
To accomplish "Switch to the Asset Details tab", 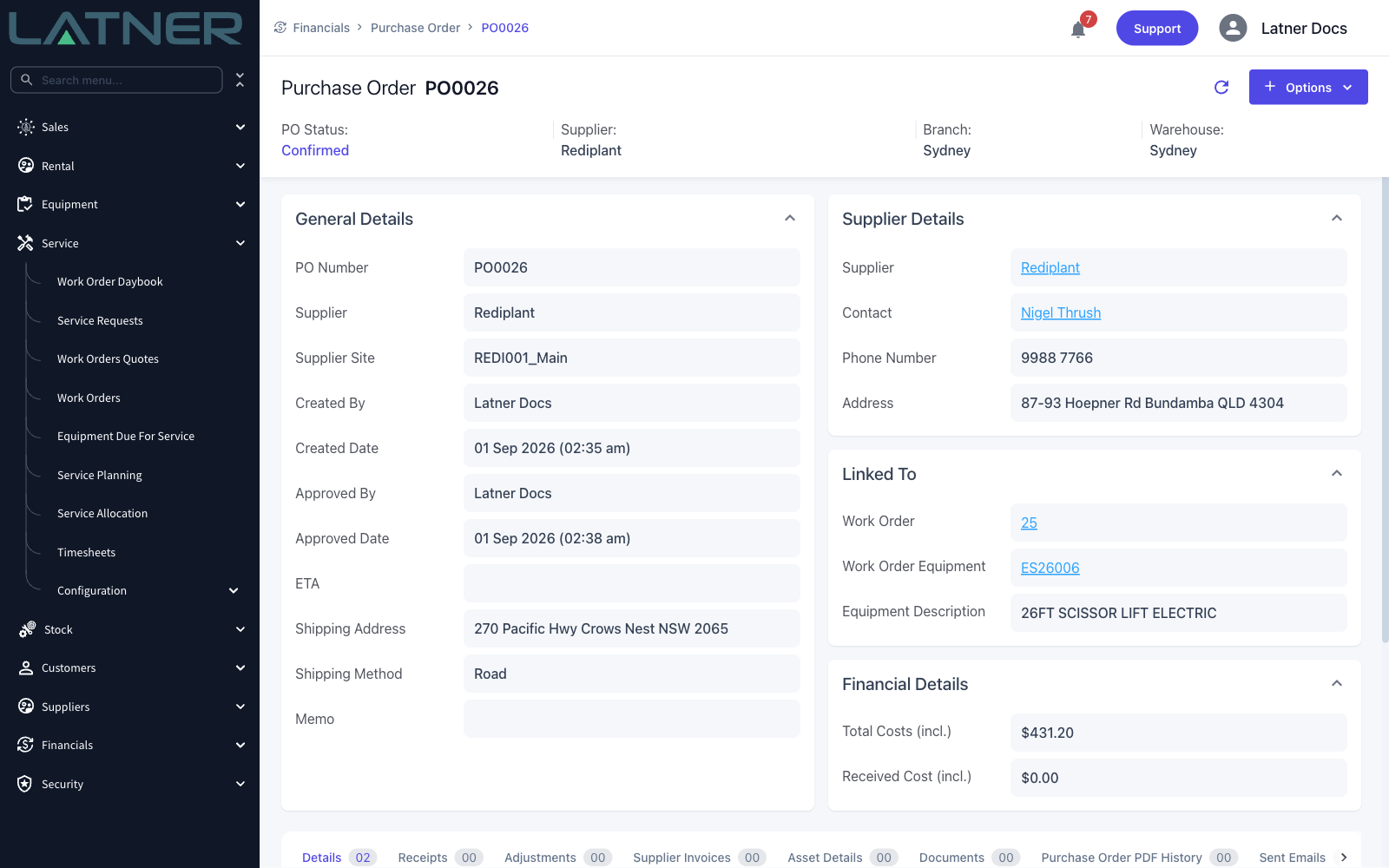I will [843, 858].
